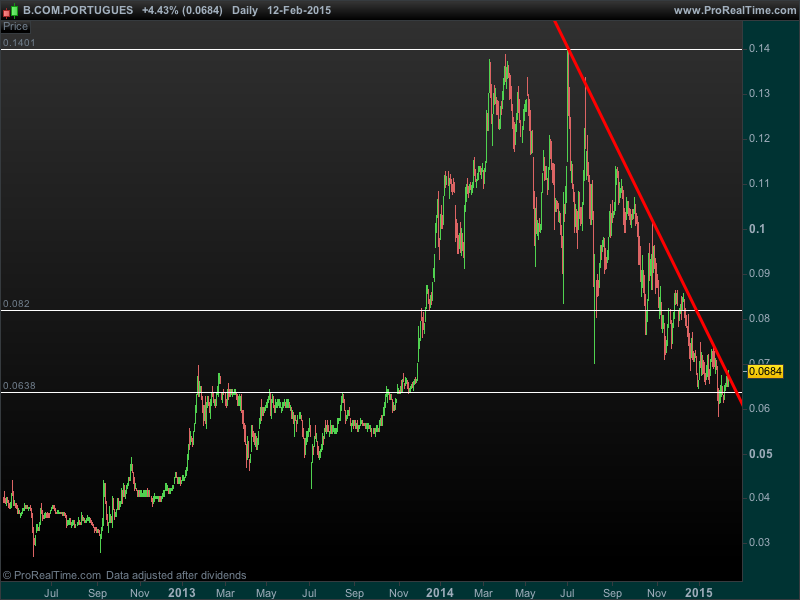Select the 0.1401 horizontal line label
Viewport: 800px width, 600px height.
(x=19, y=43)
